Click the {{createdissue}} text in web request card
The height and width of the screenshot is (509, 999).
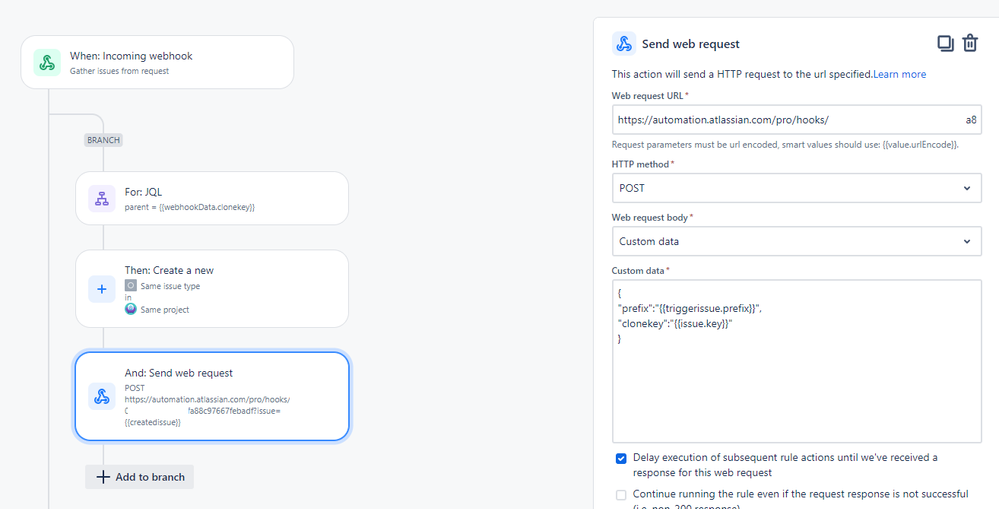(x=153, y=422)
